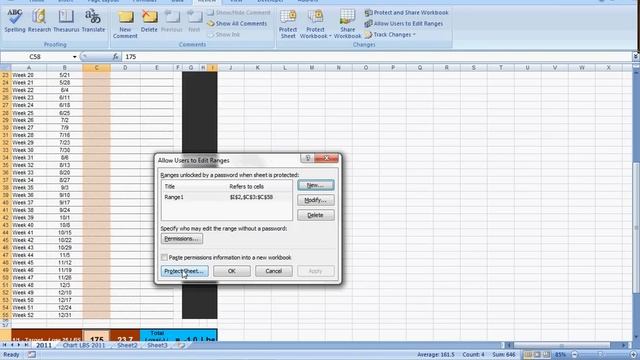
Task: Click the Week 35 cell
Action: tap(29, 188)
